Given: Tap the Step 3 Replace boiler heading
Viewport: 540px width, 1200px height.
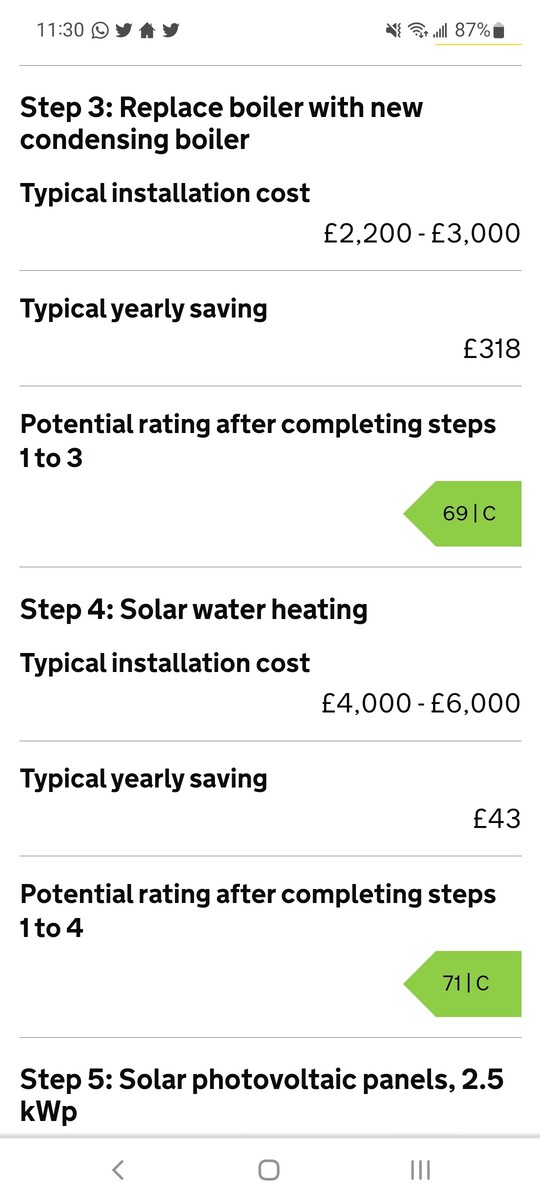Looking at the screenshot, I should point(222,123).
